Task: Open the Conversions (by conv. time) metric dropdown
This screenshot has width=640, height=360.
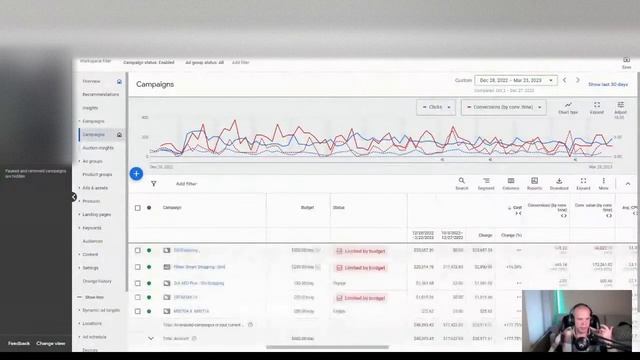Action: [504, 107]
